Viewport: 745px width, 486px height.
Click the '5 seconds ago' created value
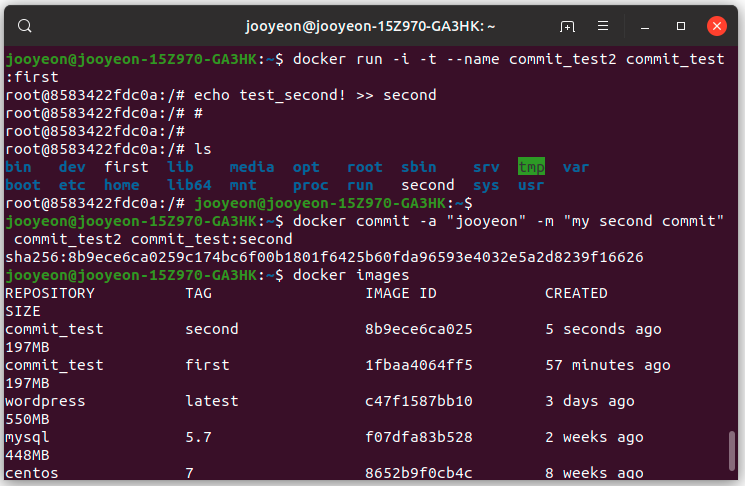(603, 329)
